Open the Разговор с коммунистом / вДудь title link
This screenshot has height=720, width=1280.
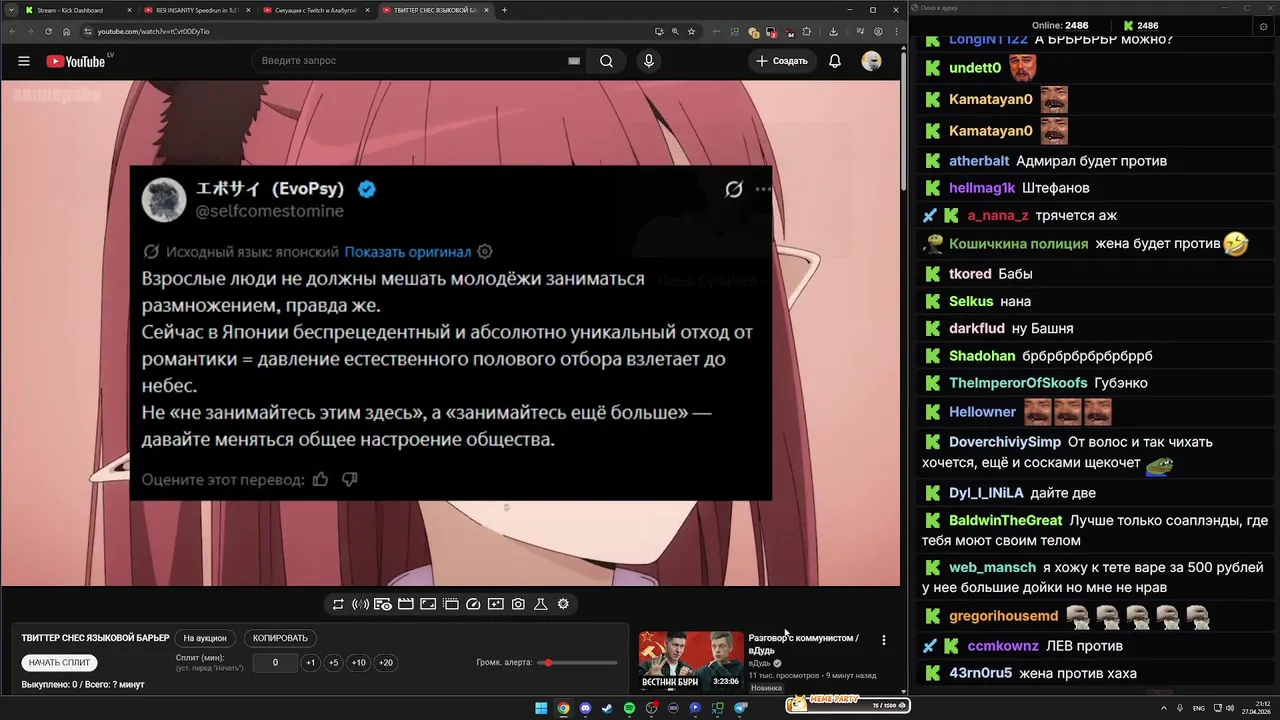point(803,643)
